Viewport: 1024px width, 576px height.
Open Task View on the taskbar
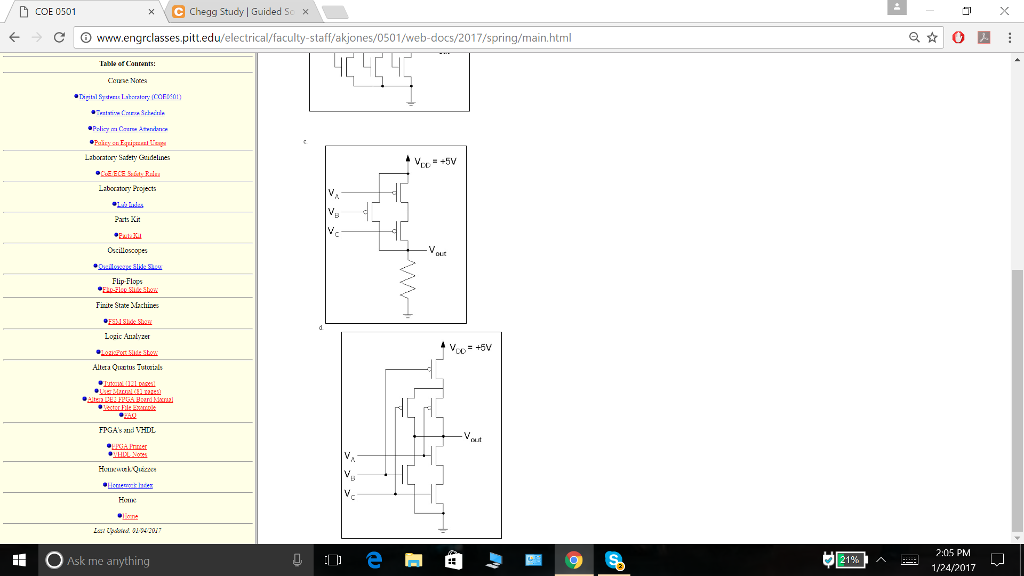pyautogui.click(x=333, y=560)
